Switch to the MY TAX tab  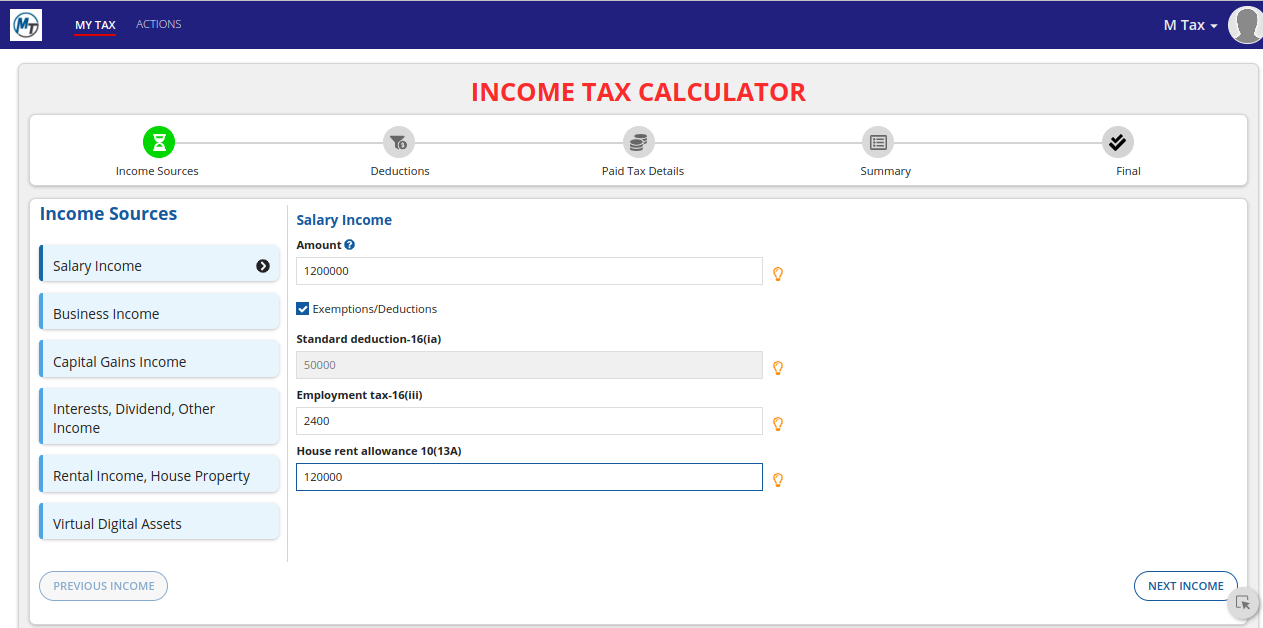95,25
